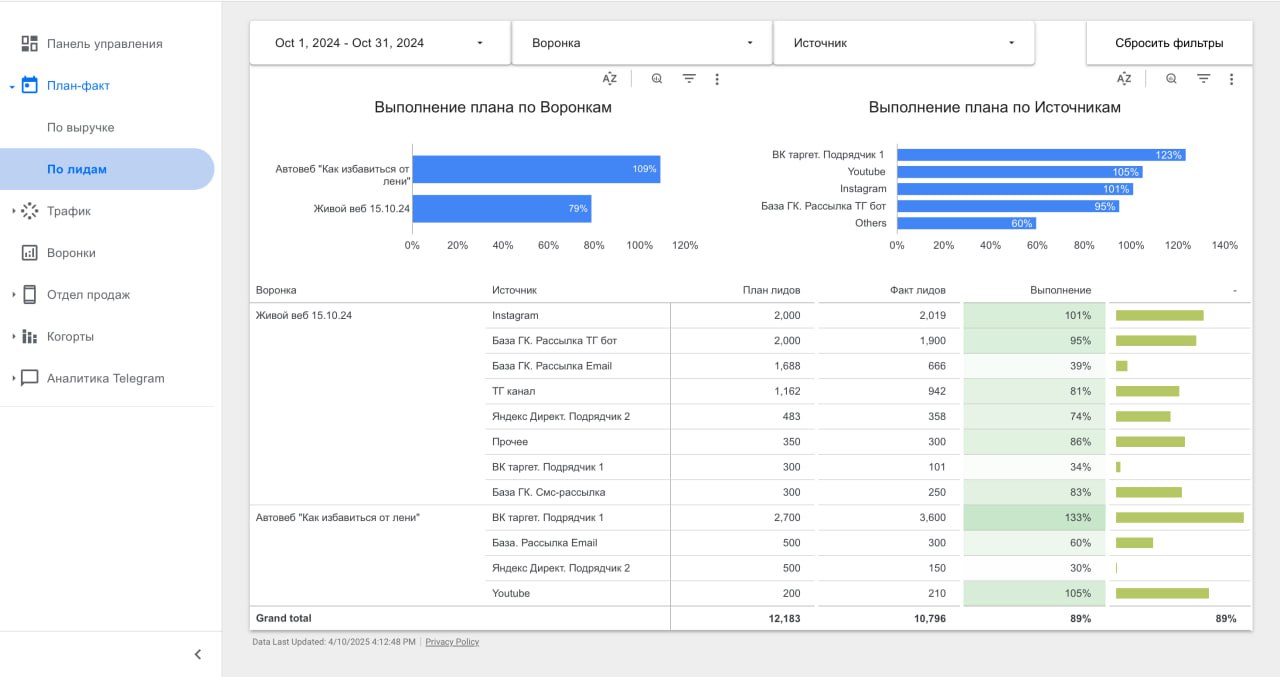Open the date range dropdown
The width and height of the screenshot is (1280, 677).
380,43
